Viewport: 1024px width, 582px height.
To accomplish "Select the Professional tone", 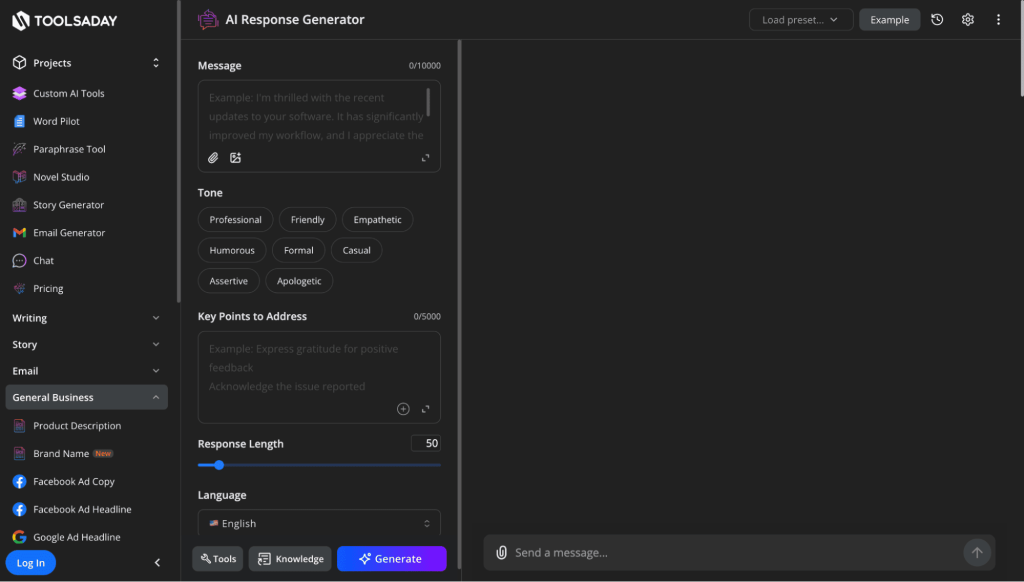I will coord(235,219).
